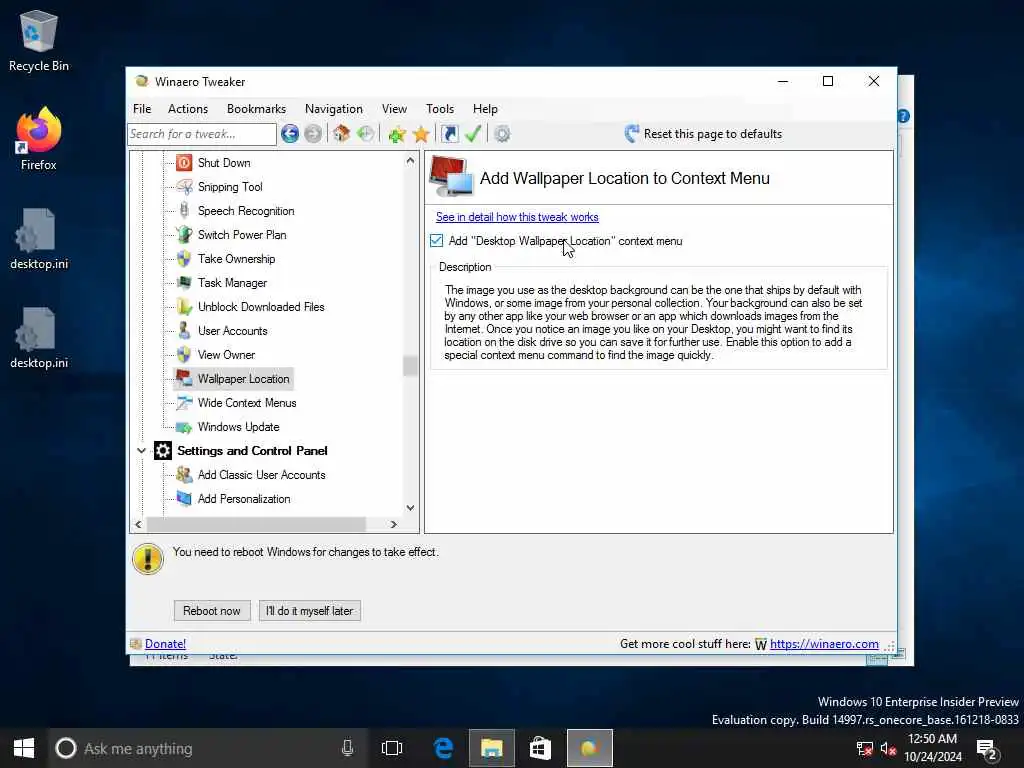Open File Explorer from the taskbar
Screen dimensions: 1024x768
[x=492, y=748]
